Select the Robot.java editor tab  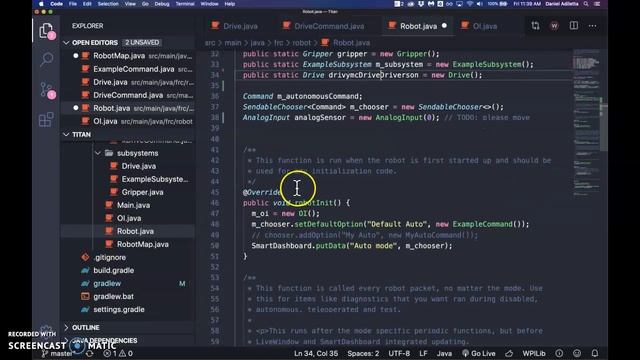click(418, 26)
